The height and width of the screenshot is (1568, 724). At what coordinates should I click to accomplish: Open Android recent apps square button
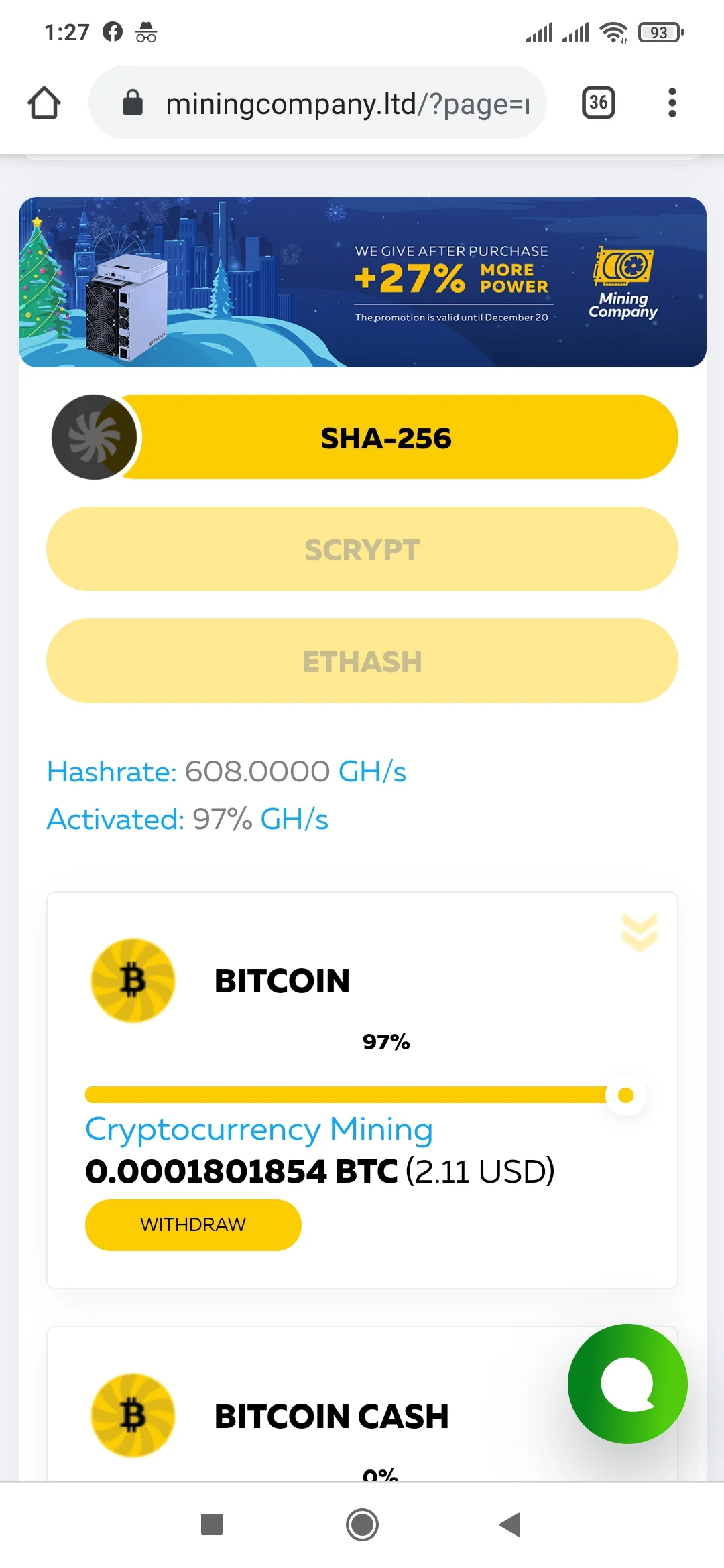click(212, 1524)
